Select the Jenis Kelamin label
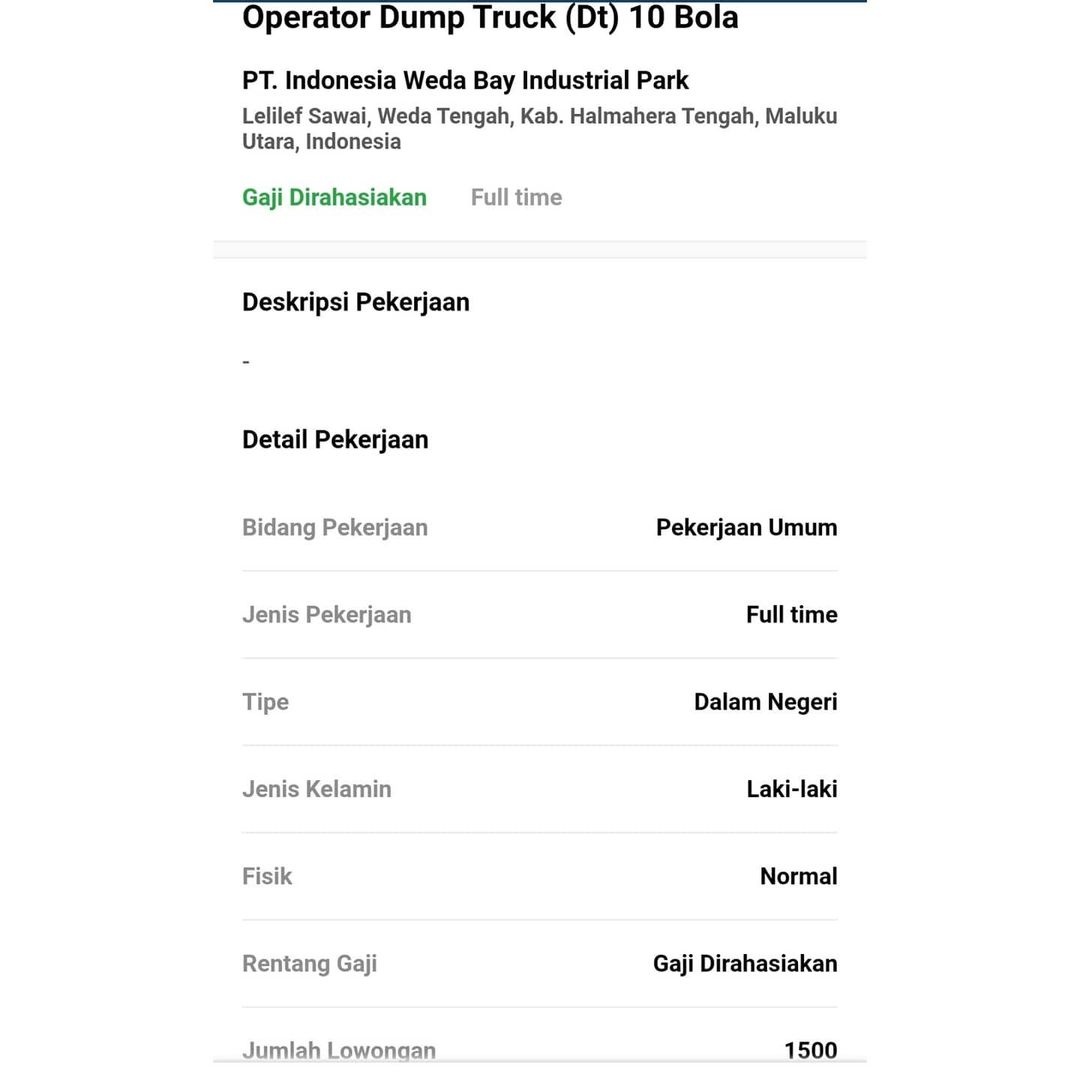The width and height of the screenshot is (1080, 1080). 317,789
